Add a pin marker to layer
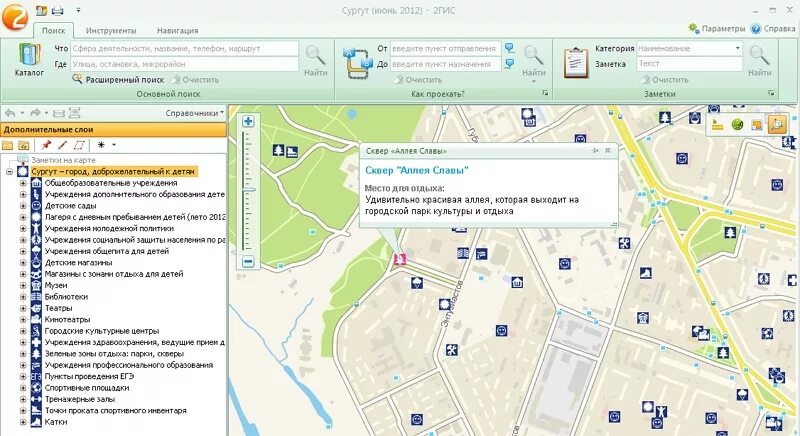The width and height of the screenshot is (800, 436). tap(46, 145)
